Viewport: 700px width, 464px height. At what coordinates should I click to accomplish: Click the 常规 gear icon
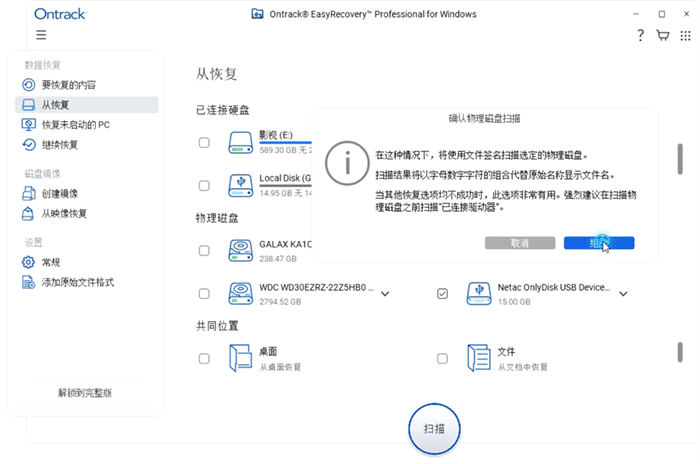click(x=28, y=262)
